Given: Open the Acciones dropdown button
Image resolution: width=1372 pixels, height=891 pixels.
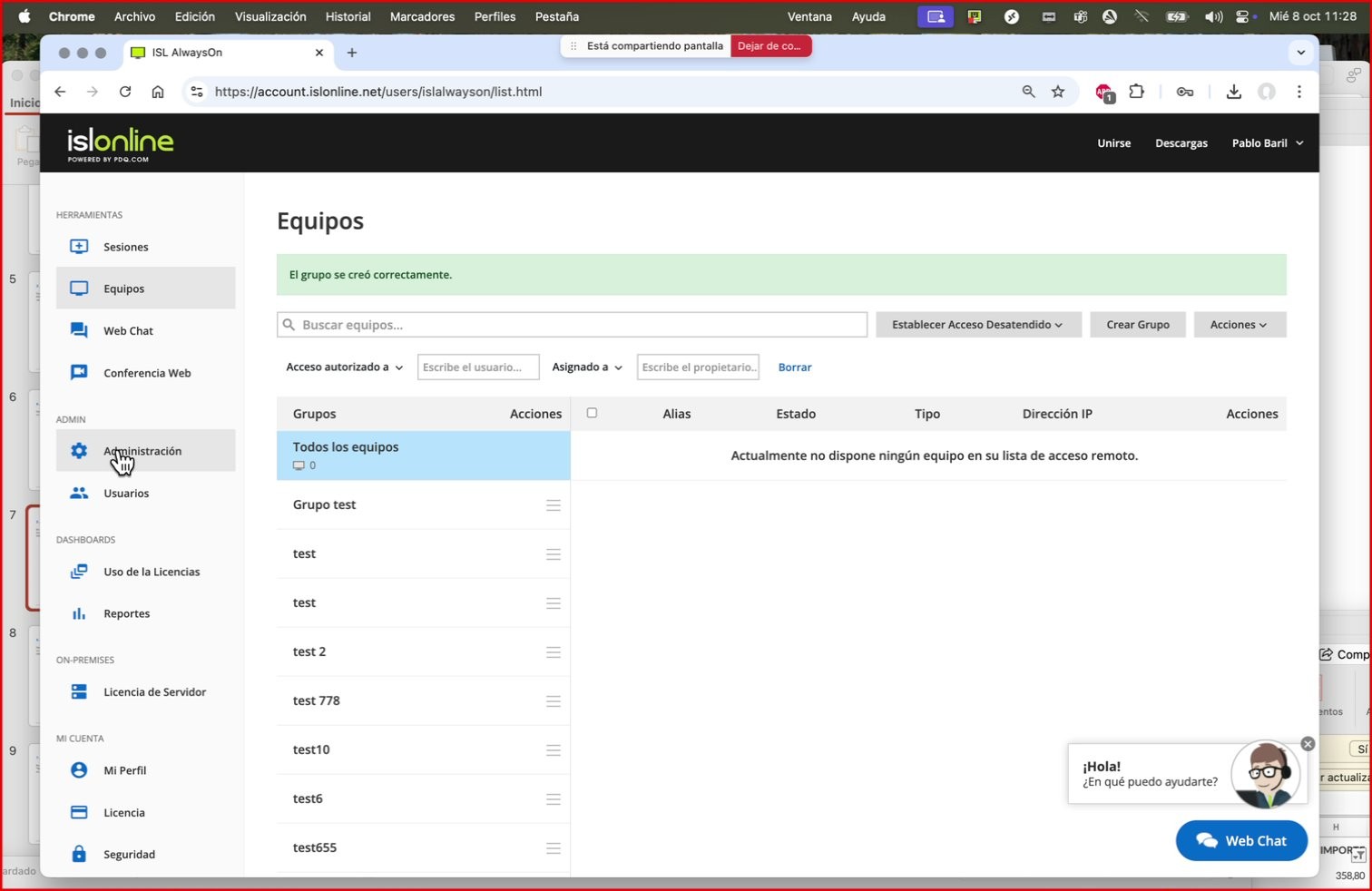Looking at the screenshot, I should (x=1238, y=325).
